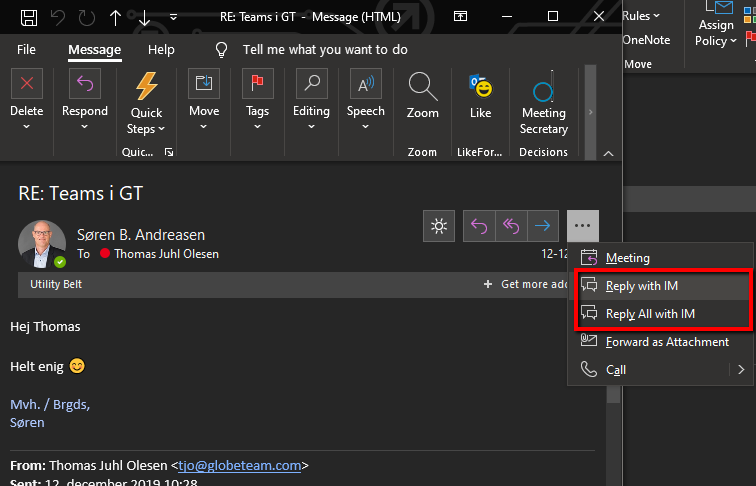Open Quick Steps lightning bolt menu
The width and height of the screenshot is (756, 486).
pyautogui.click(x=146, y=103)
